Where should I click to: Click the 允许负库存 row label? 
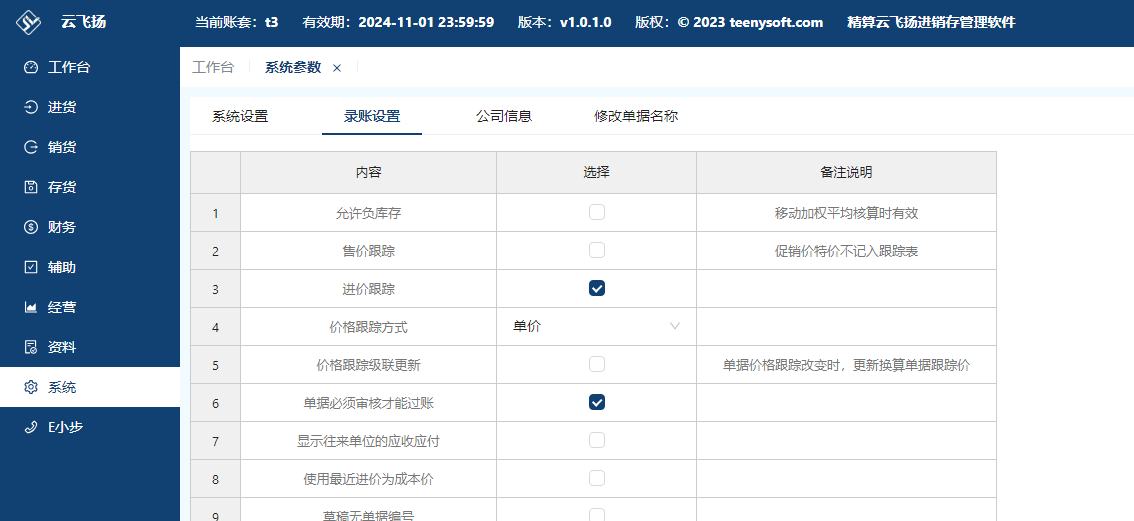coord(368,213)
